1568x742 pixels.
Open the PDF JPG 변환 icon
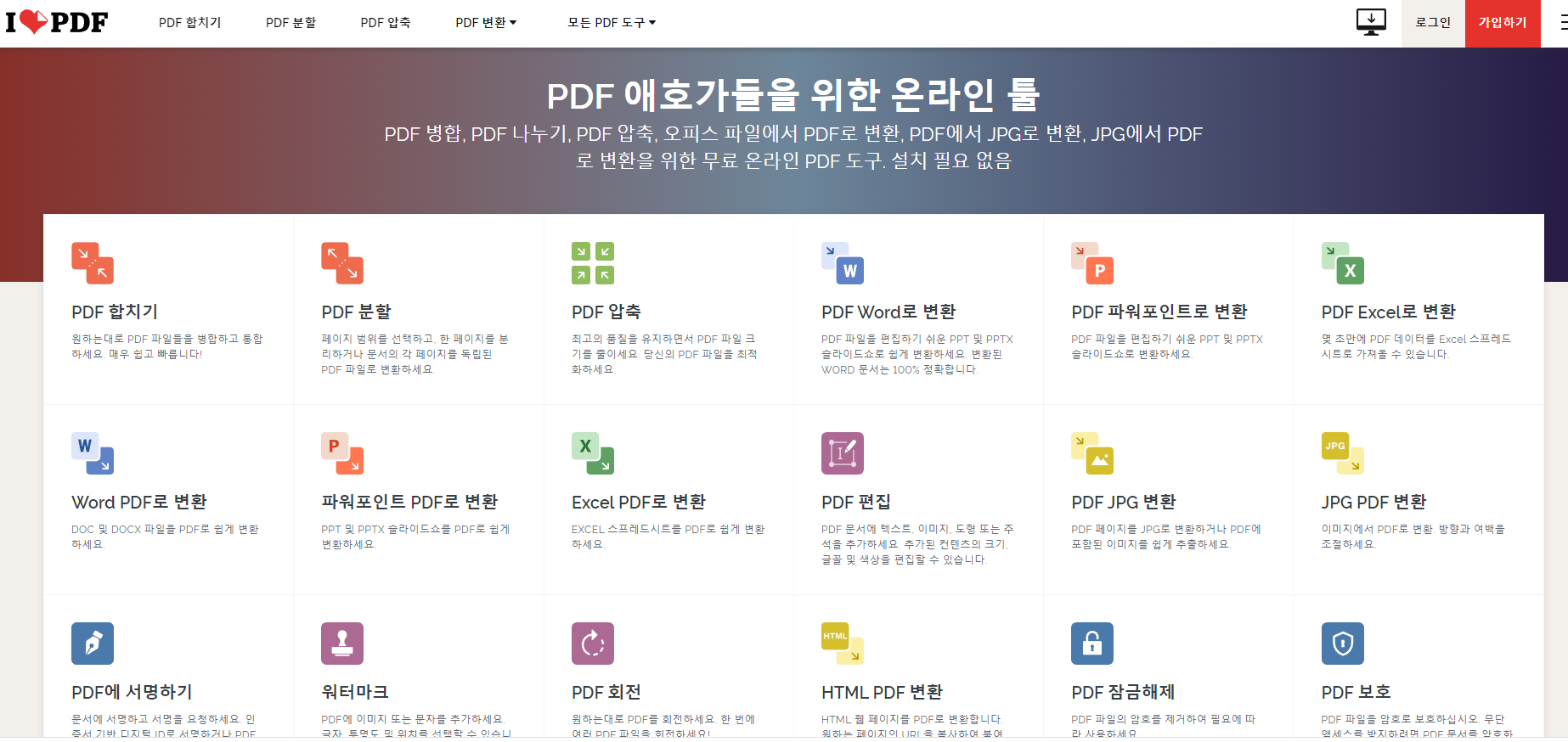1092,453
